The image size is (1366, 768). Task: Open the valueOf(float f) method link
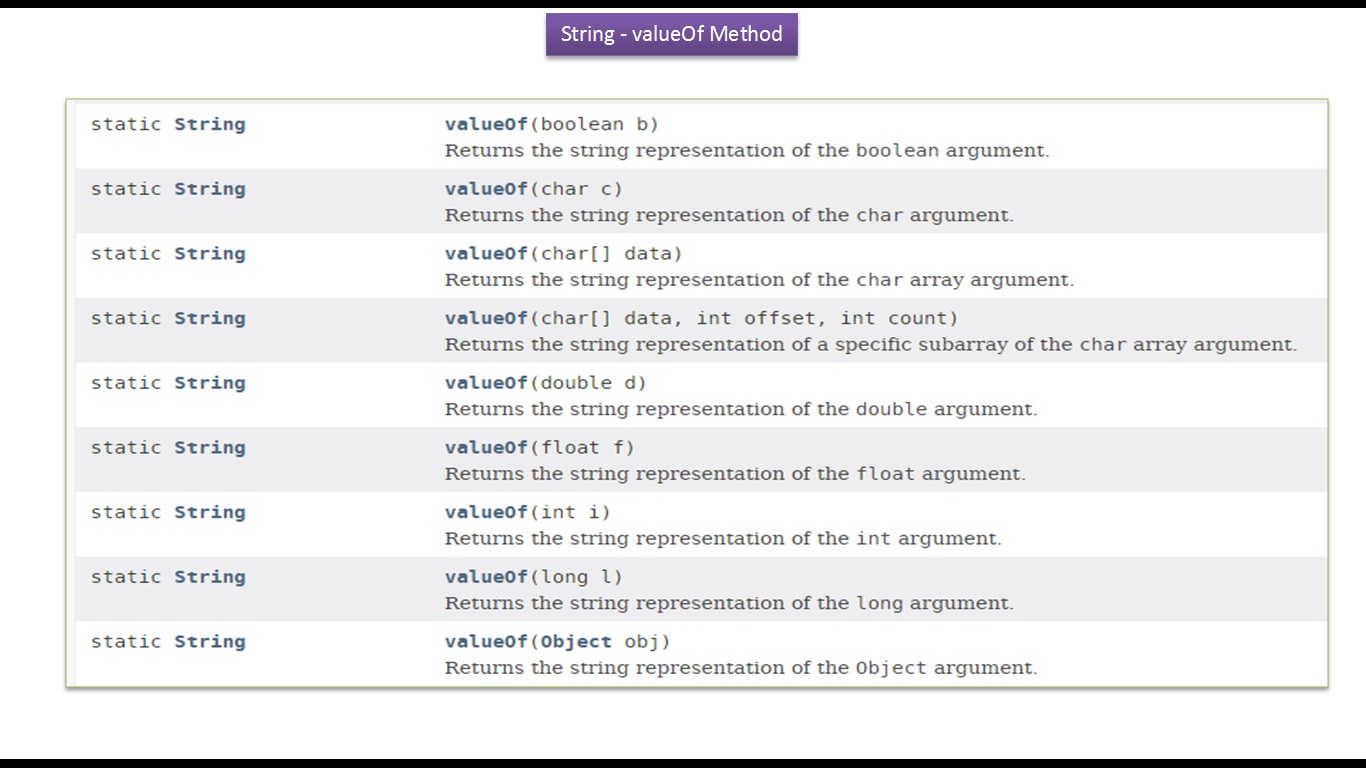click(486, 447)
